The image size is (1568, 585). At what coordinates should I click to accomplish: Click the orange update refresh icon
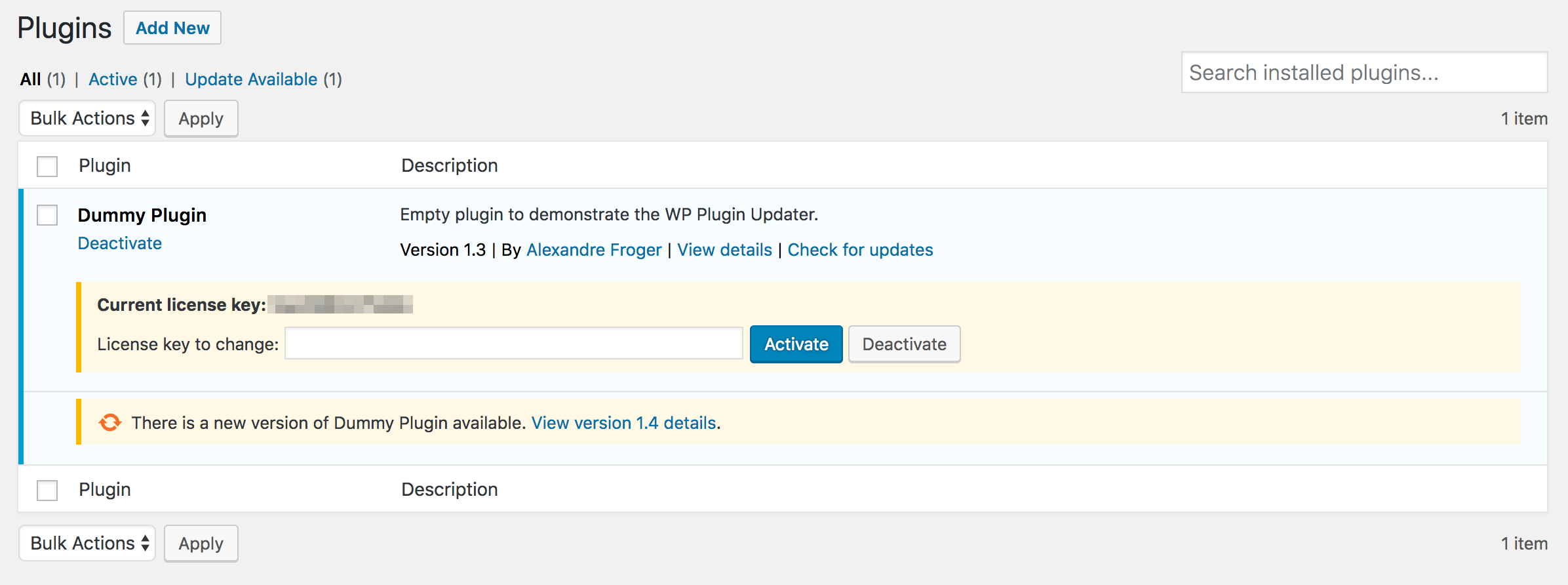coord(110,423)
